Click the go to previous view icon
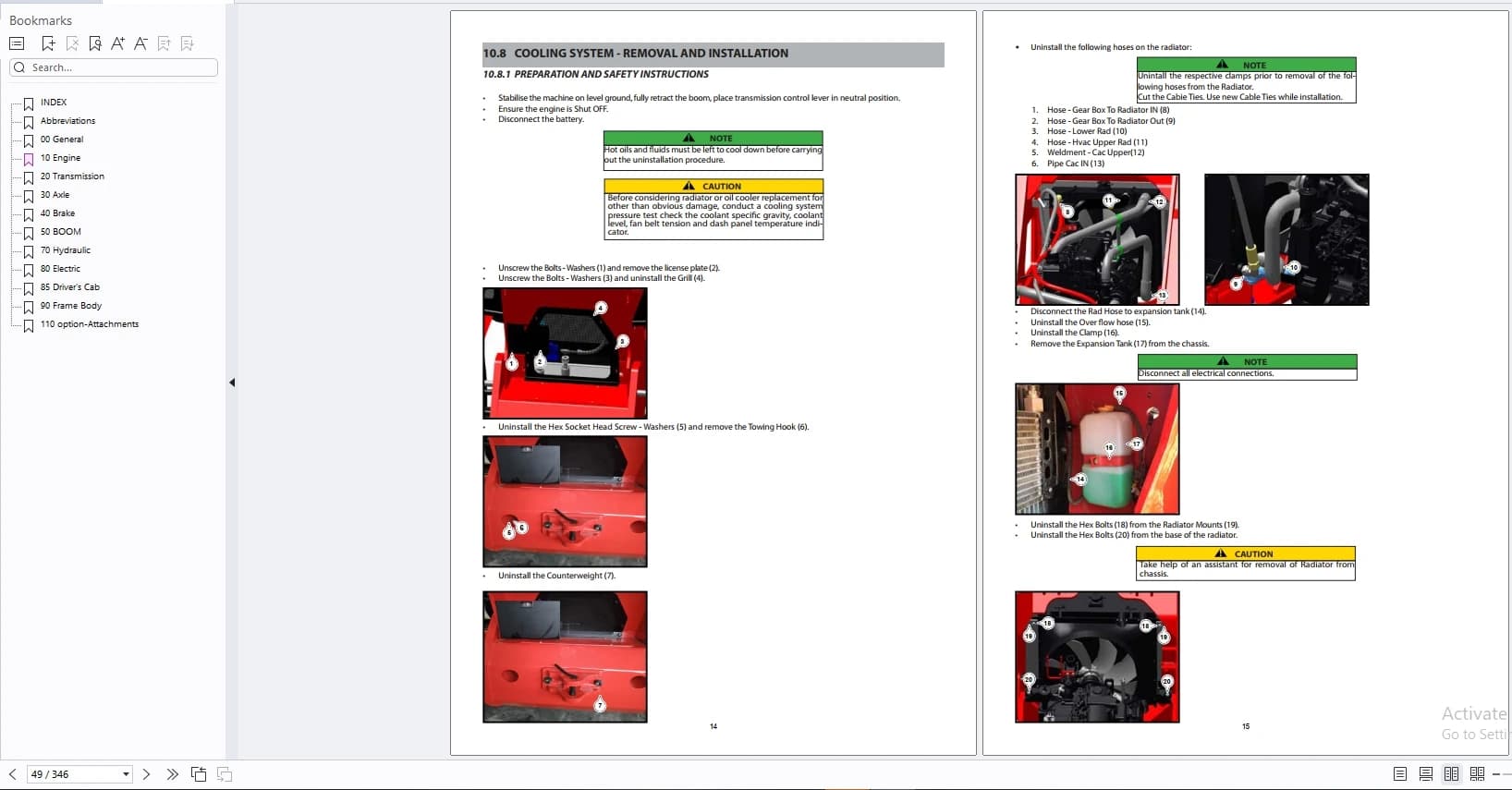This screenshot has width=1512, height=790. [x=199, y=774]
